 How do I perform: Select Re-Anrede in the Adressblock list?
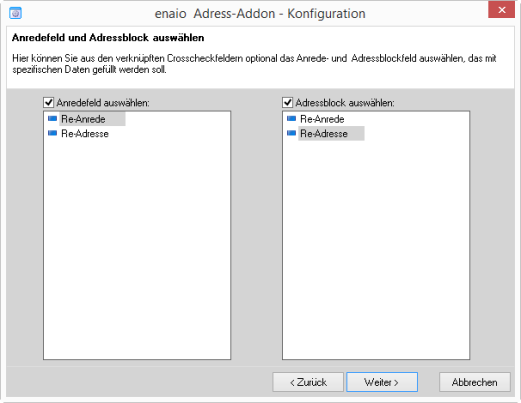(322, 119)
